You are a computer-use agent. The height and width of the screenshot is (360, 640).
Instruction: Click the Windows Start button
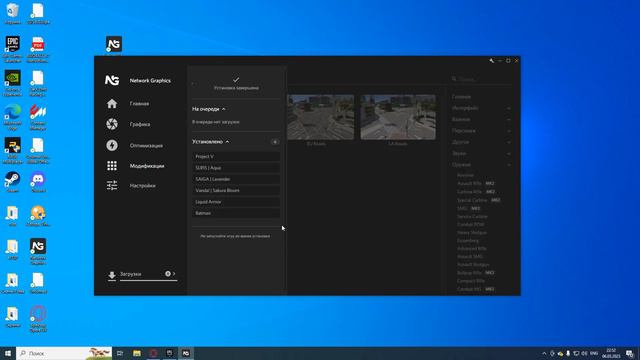tap(8, 353)
